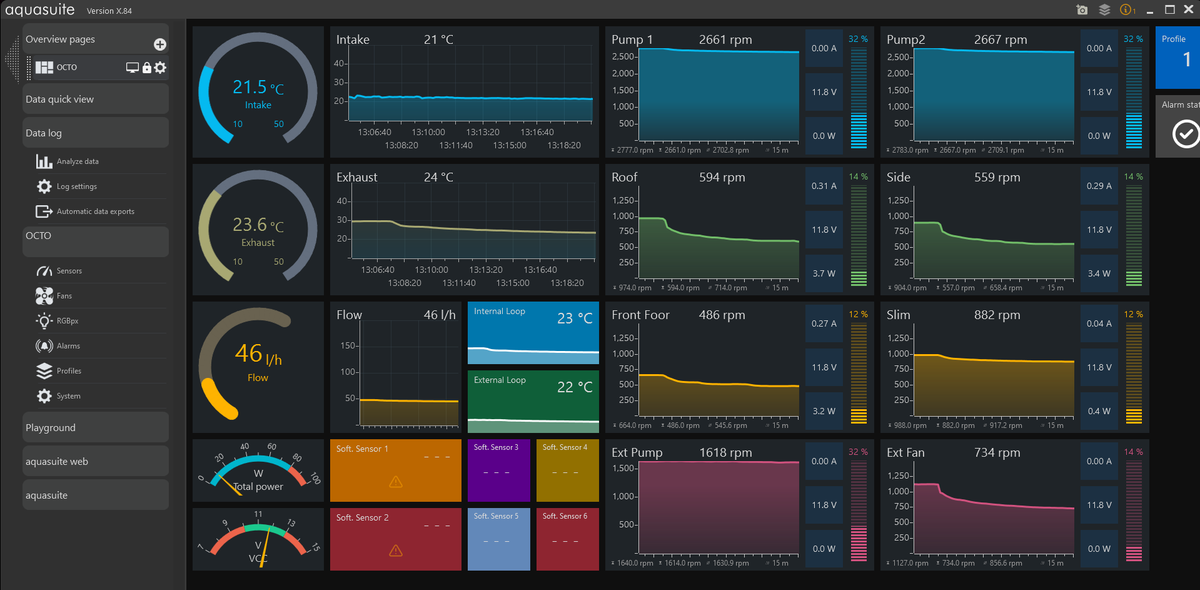Click Slim 882 rpm reading
The height and width of the screenshot is (590, 1200).
click(997, 314)
